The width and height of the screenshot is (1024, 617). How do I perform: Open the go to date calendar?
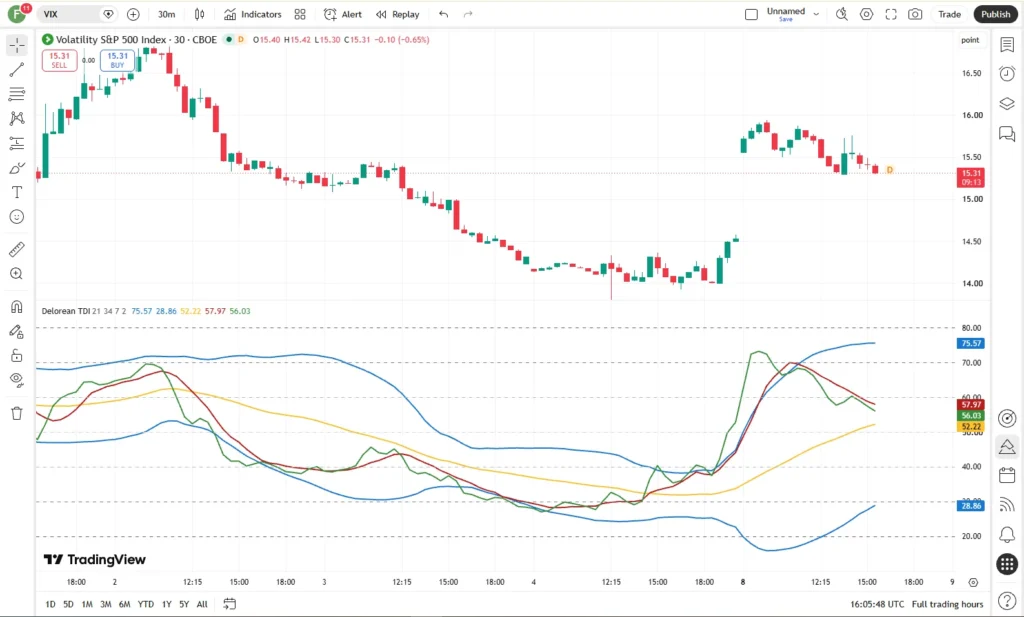[x=229, y=604]
